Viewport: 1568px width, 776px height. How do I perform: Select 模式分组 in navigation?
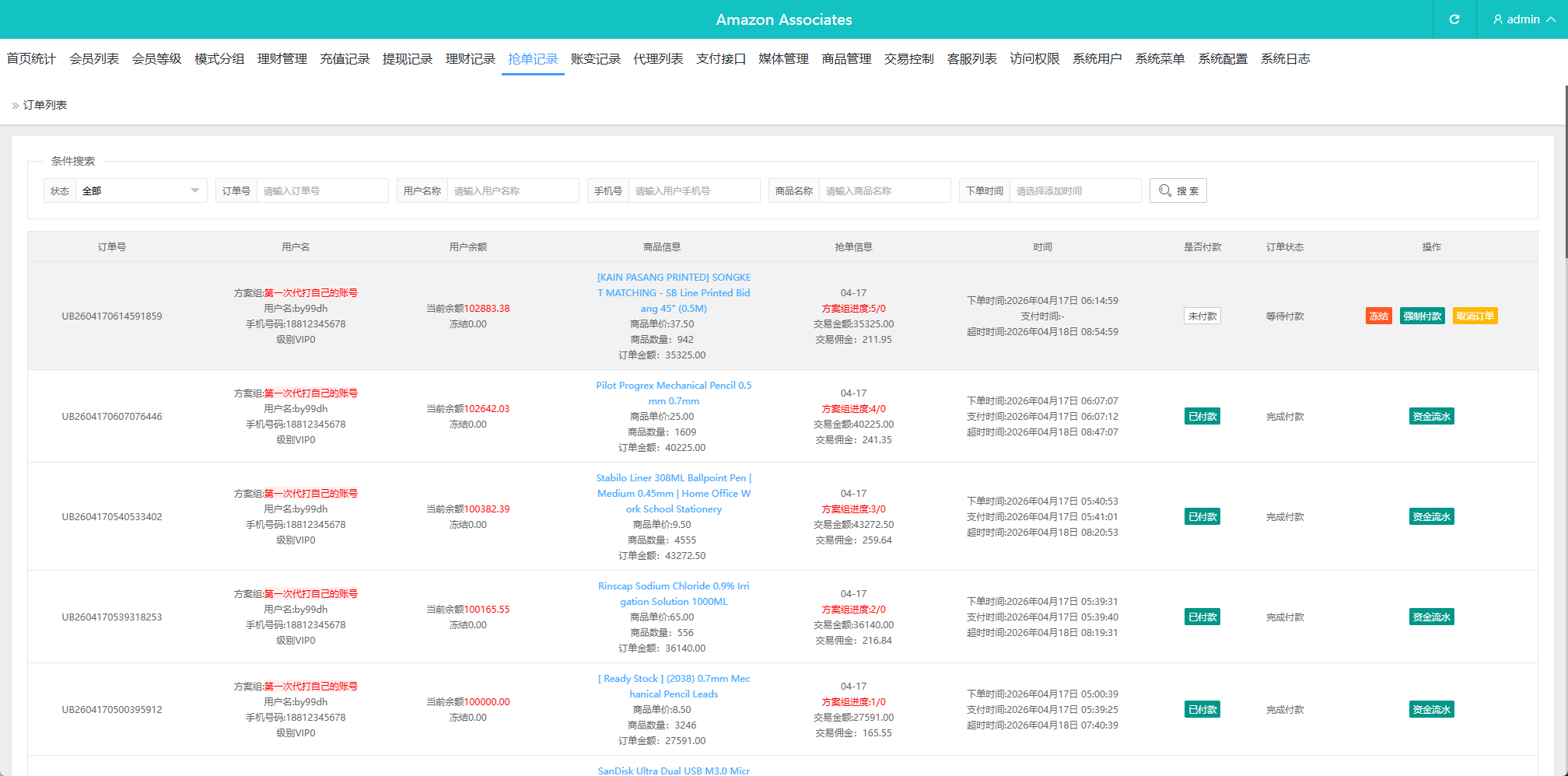219,58
